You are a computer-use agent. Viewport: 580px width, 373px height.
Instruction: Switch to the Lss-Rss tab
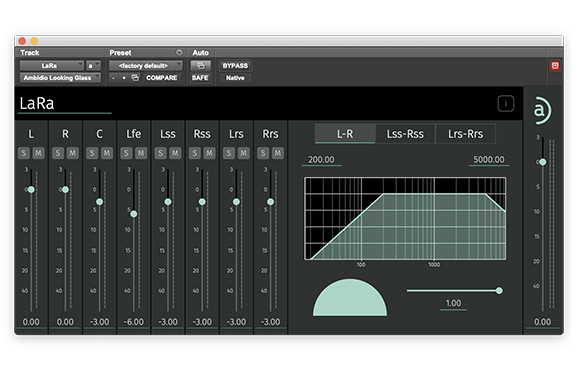(405, 134)
